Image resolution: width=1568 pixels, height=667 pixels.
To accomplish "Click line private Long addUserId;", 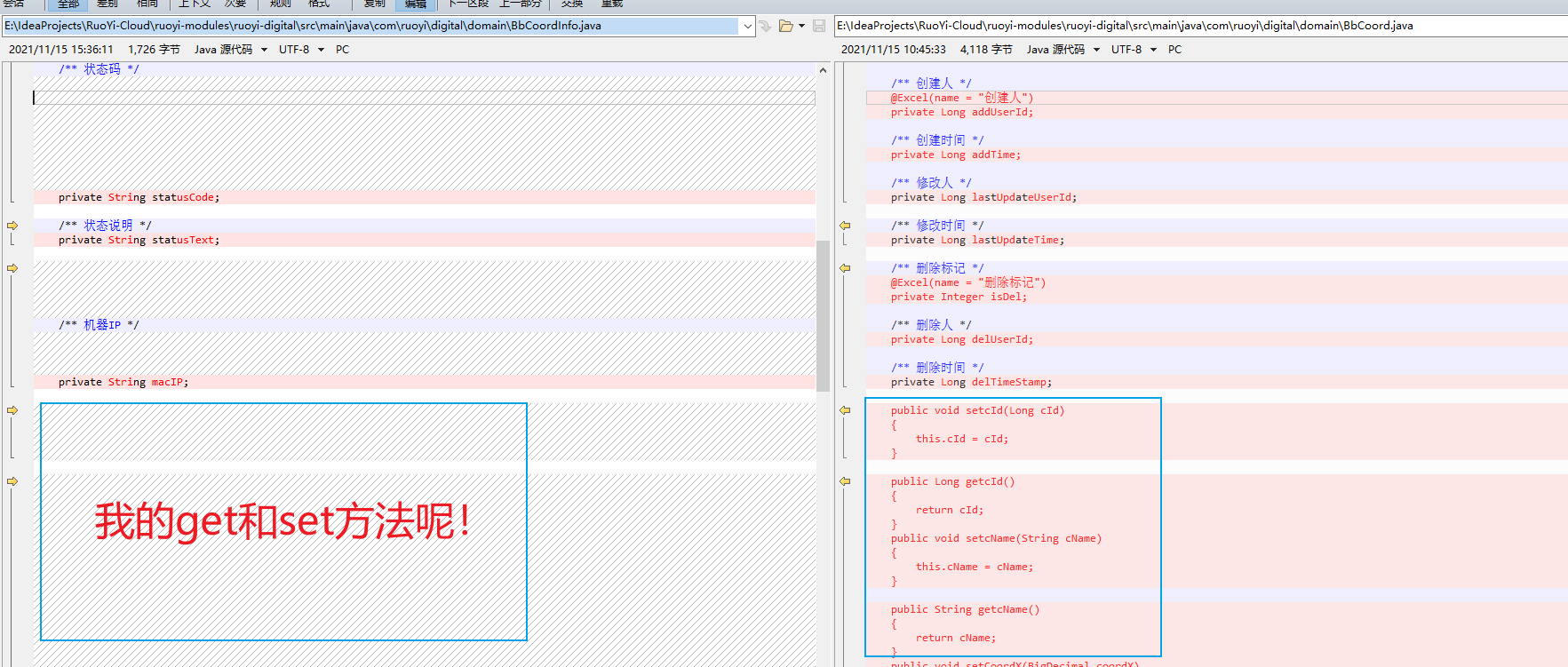I will pyautogui.click(x=962, y=112).
